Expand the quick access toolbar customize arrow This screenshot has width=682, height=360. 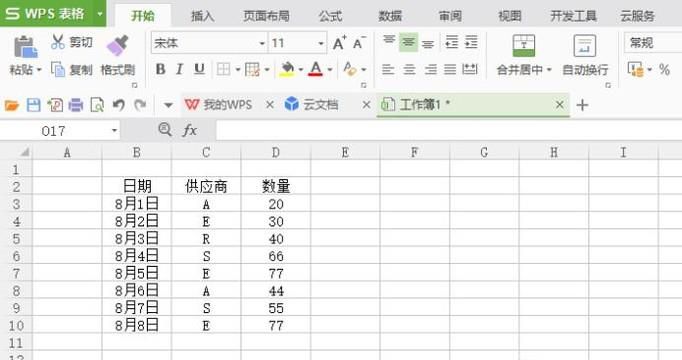tap(168, 105)
